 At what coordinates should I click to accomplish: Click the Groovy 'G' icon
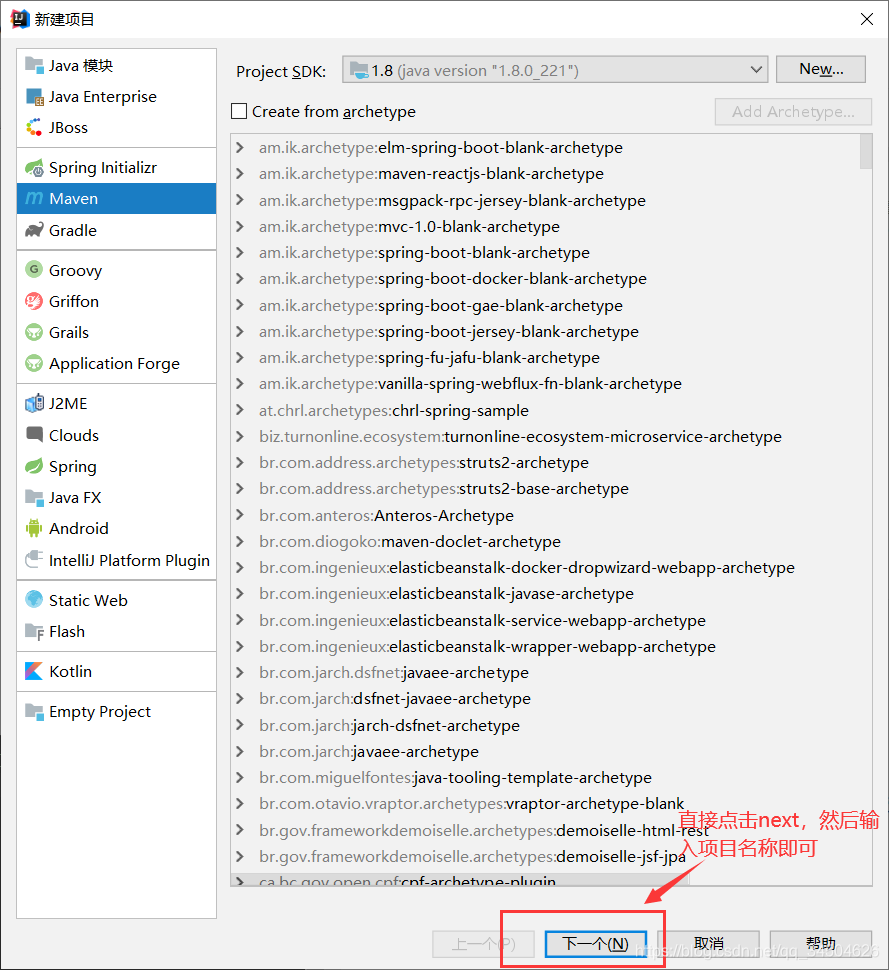click(x=34, y=270)
